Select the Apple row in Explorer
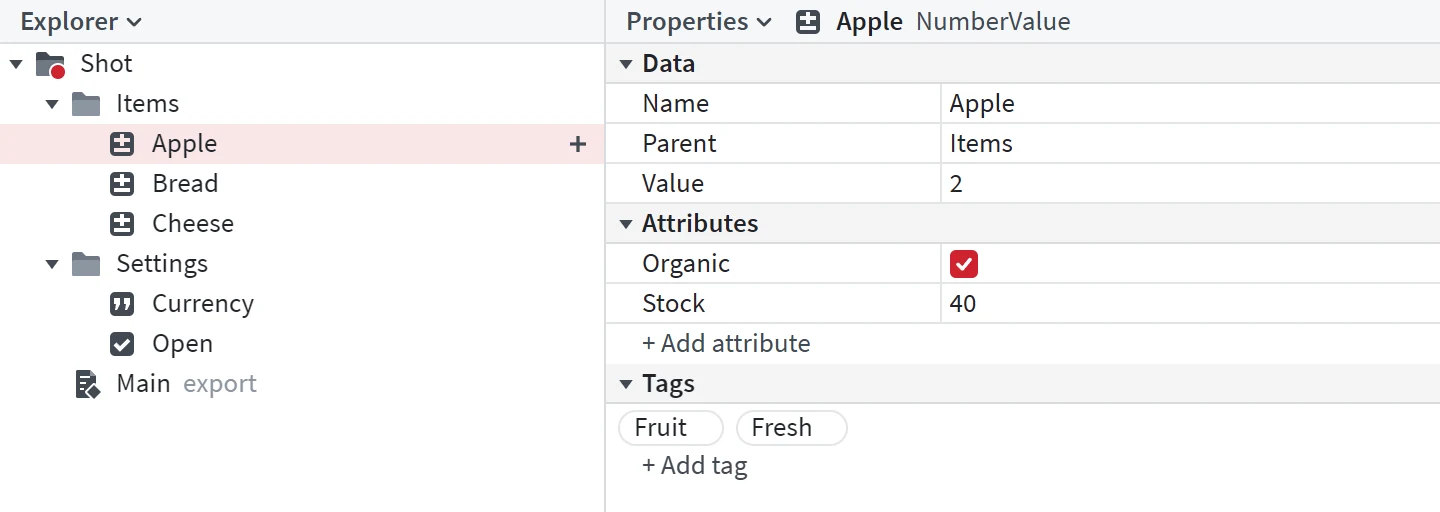Viewport: 1440px width, 512px height. coord(302,144)
